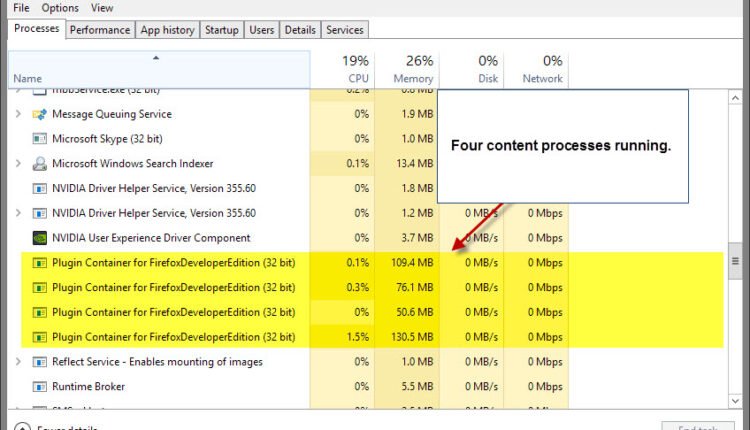Image resolution: width=750 pixels, height=430 pixels.
Task: Open the Options menu
Action: point(60,8)
